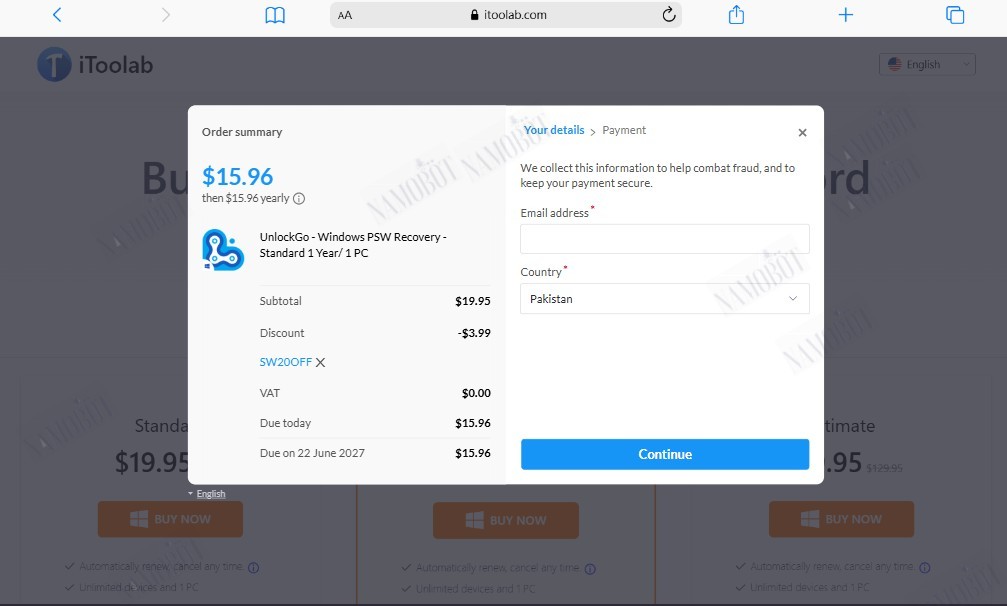This screenshot has height=606, width=1007.
Task: Open the Country dropdown showing Pakistan
Action: [x=665, y=299]
